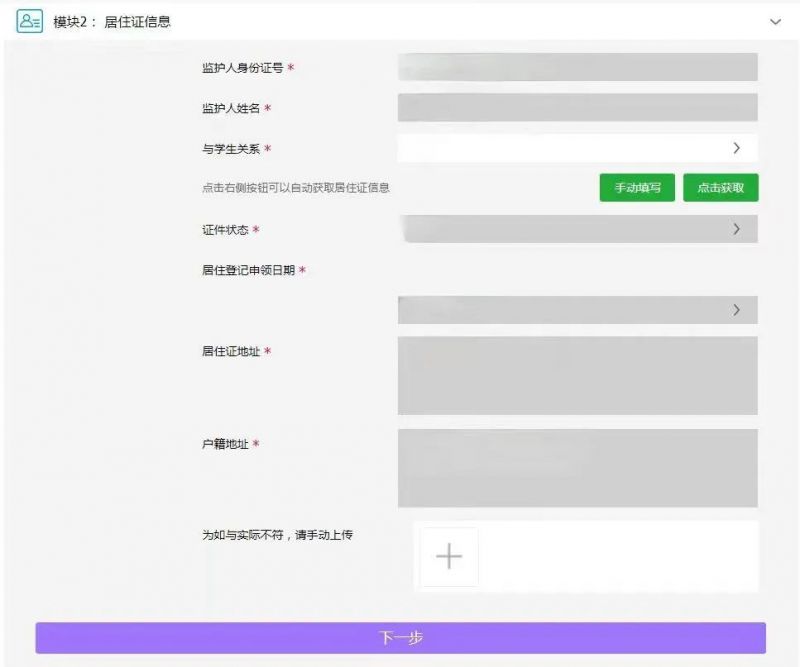Click the plus upload tile

tap(449, 556)
